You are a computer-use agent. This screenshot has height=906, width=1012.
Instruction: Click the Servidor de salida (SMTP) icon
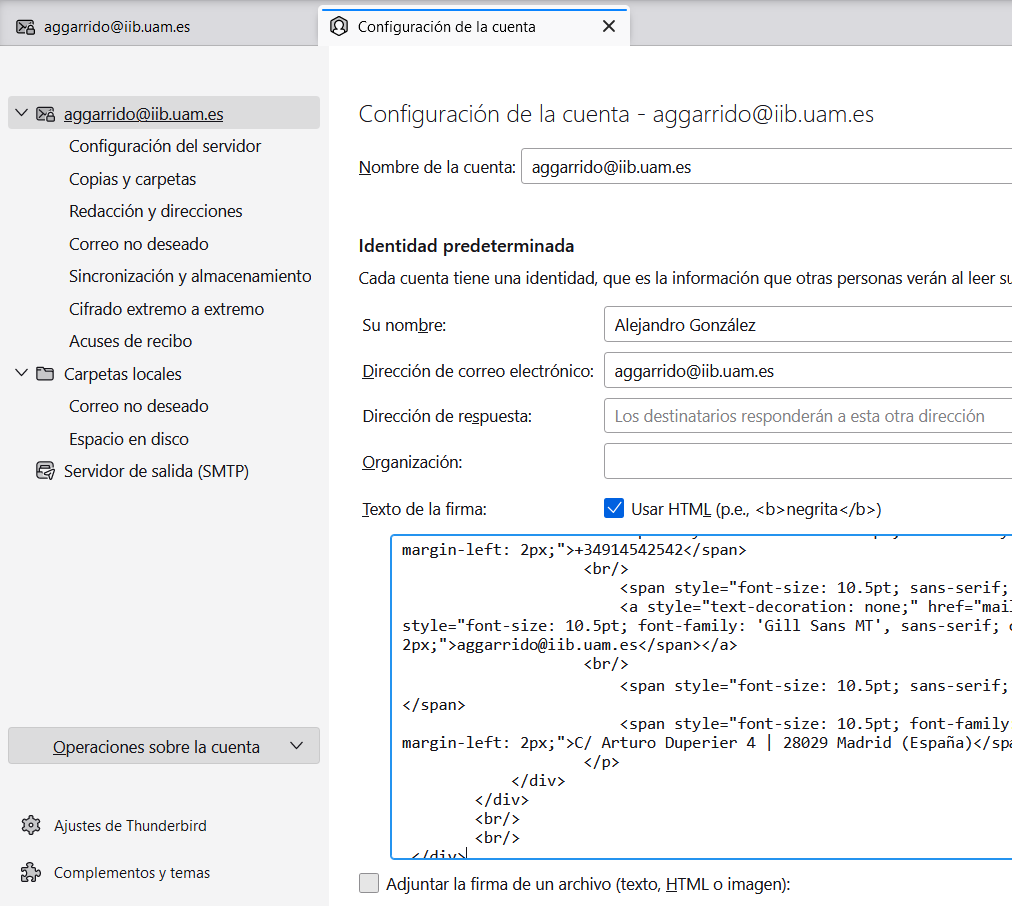click(45, 471)
